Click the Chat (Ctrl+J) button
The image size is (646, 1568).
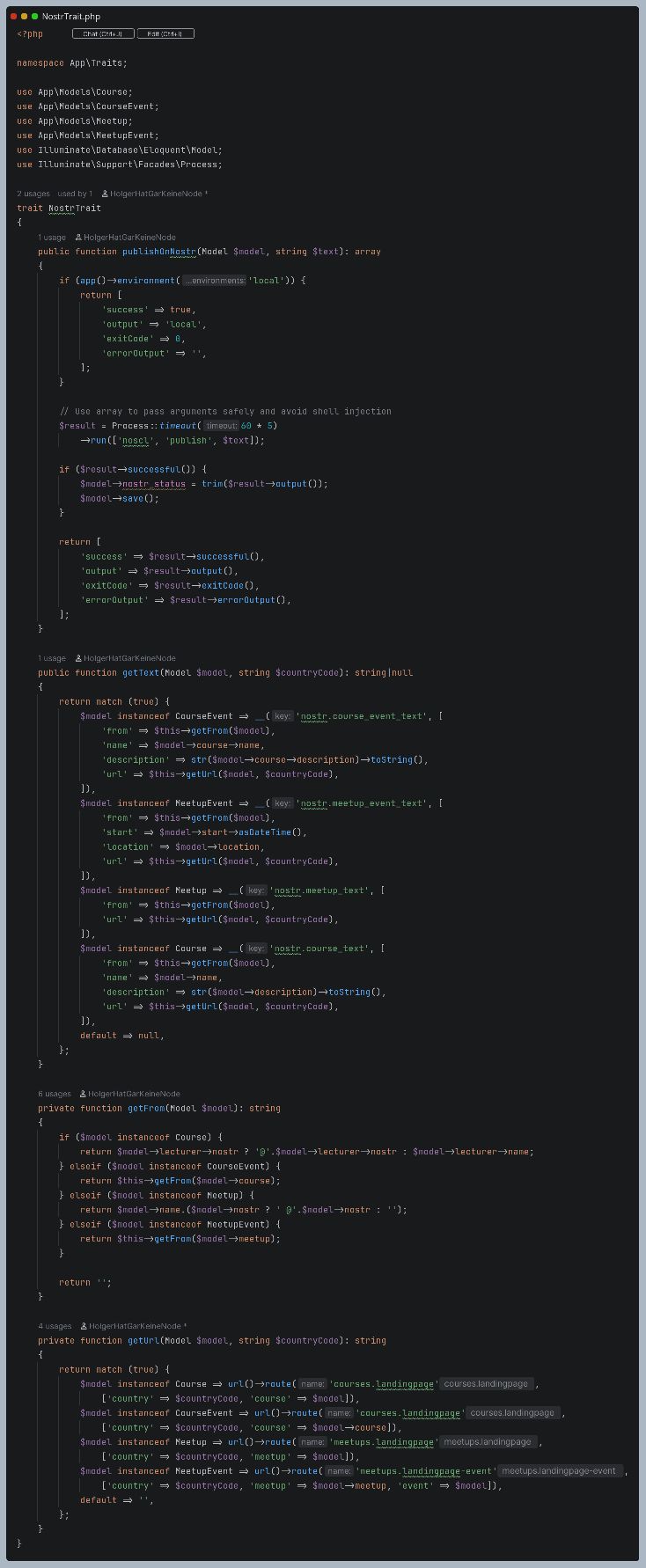coord(102,33)
